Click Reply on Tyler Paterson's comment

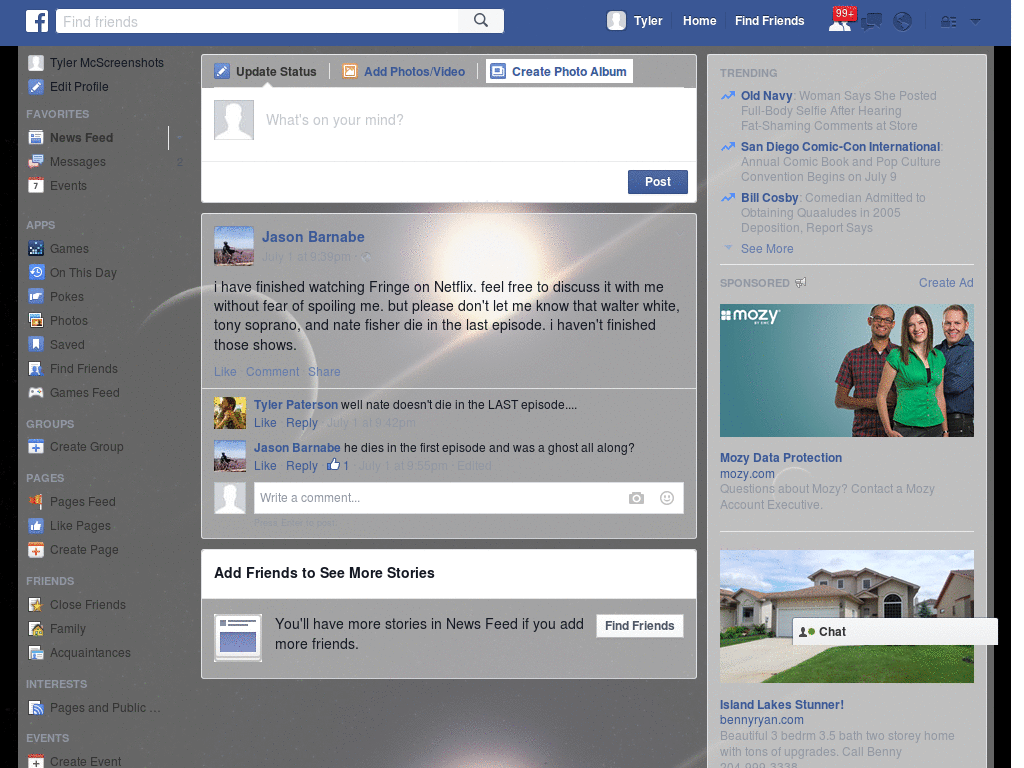302,423
